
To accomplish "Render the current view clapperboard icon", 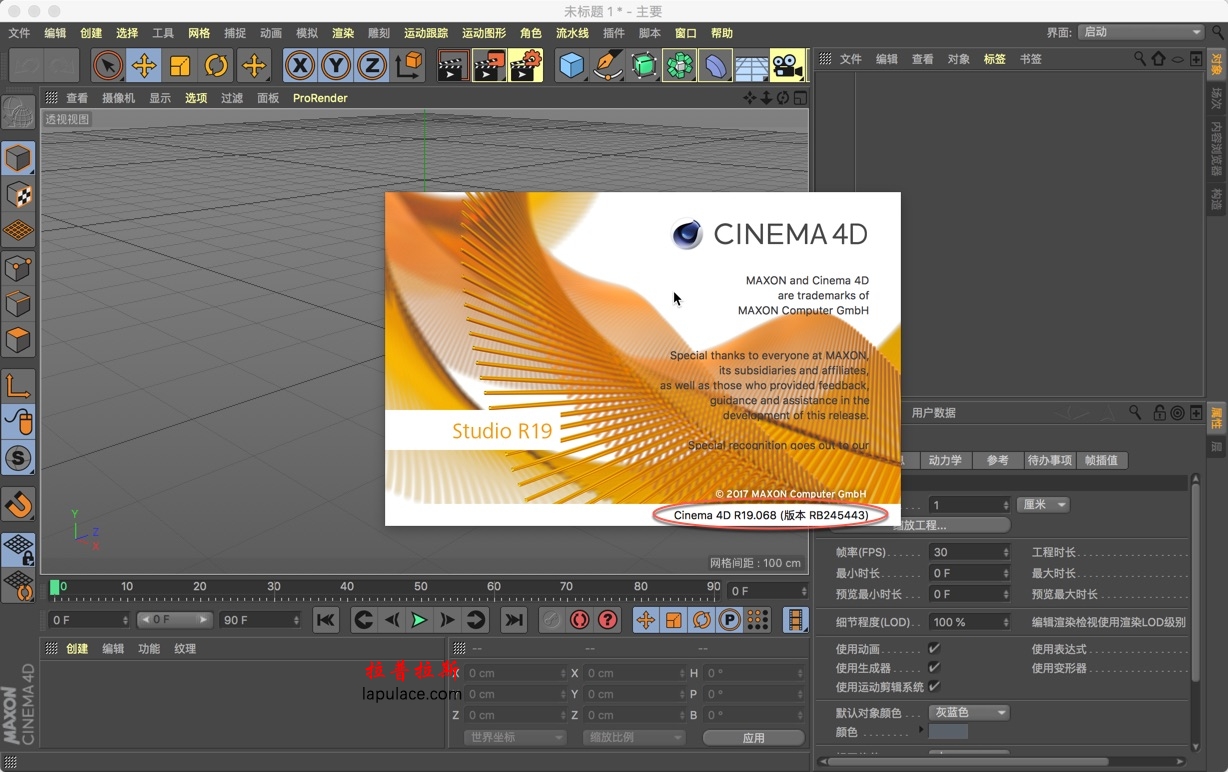I will 453,66.
